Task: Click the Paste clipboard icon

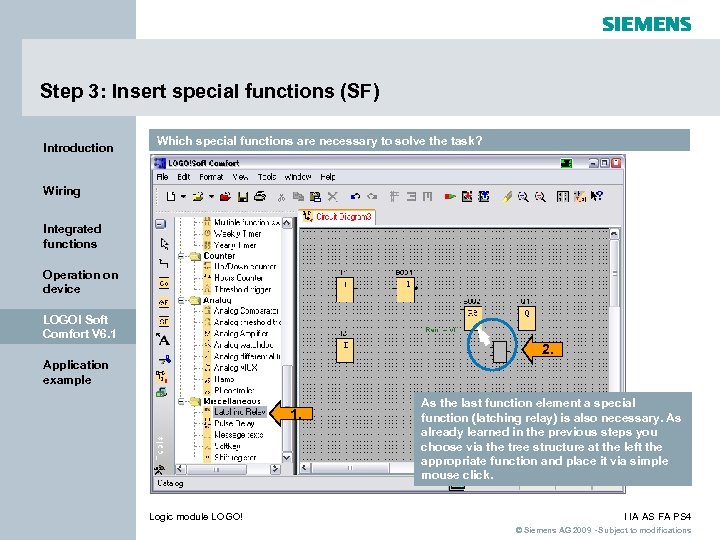Action: [x=315, y=197]
